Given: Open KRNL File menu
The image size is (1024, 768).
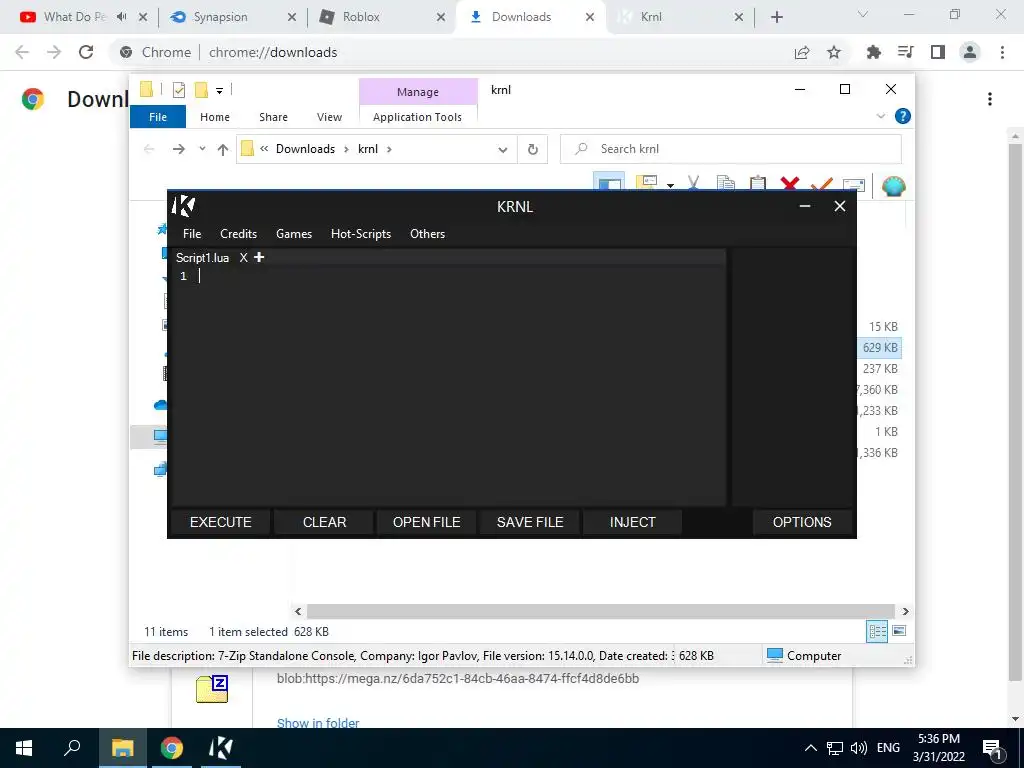Looking at the screenshot, I should coord(192,234).
